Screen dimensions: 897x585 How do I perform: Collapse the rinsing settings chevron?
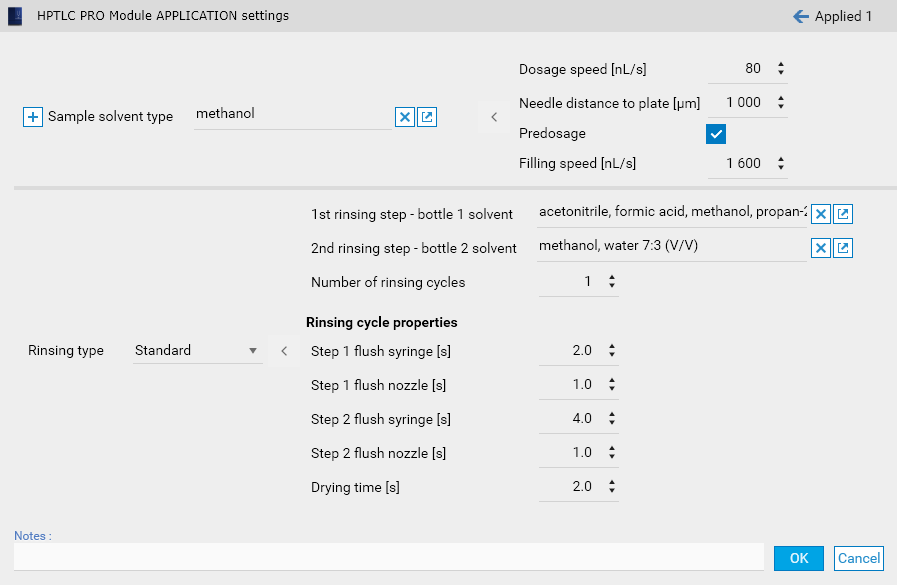pos(284,351)
